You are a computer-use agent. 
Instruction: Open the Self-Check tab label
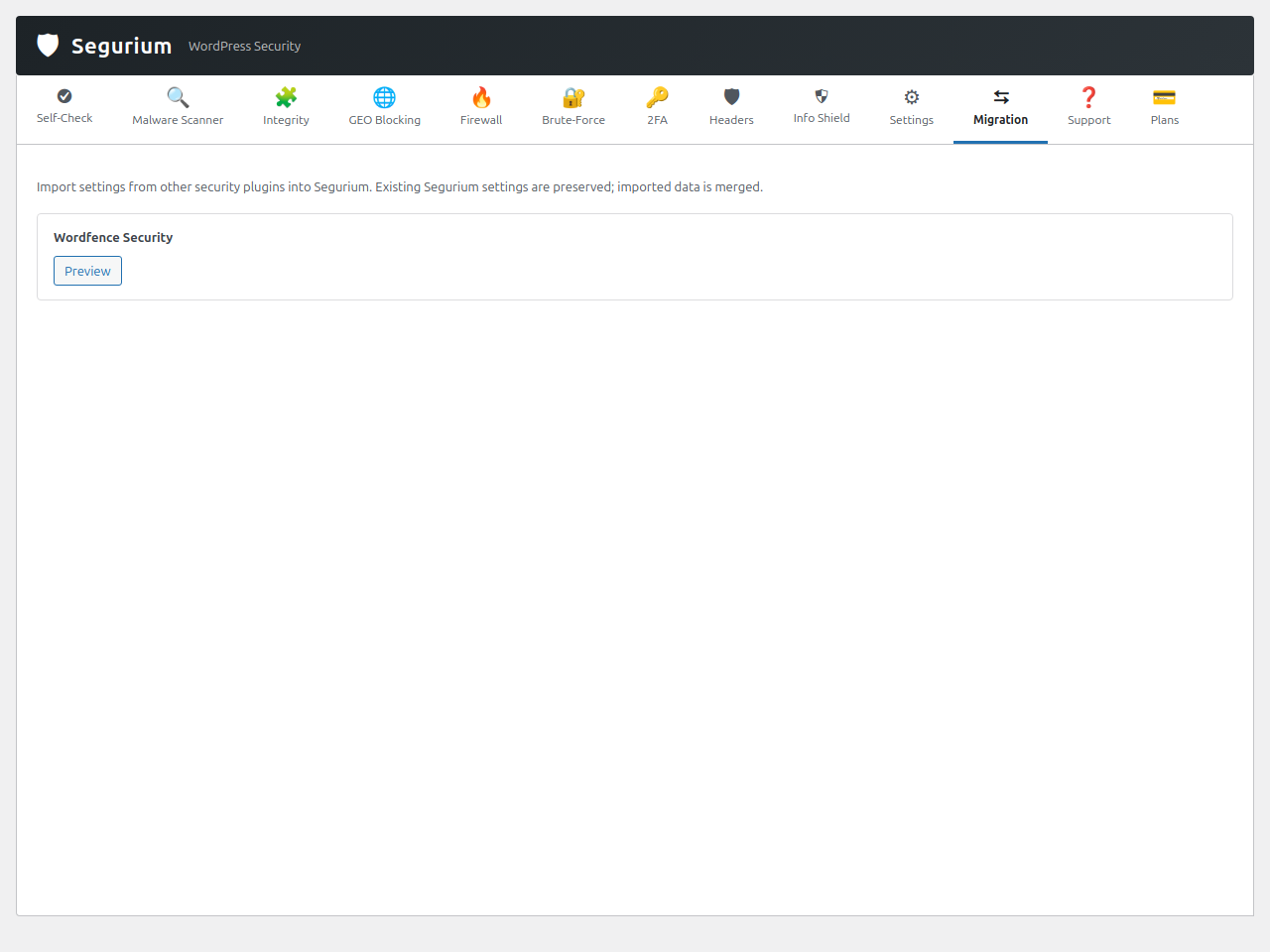click(x=64, y=118)
